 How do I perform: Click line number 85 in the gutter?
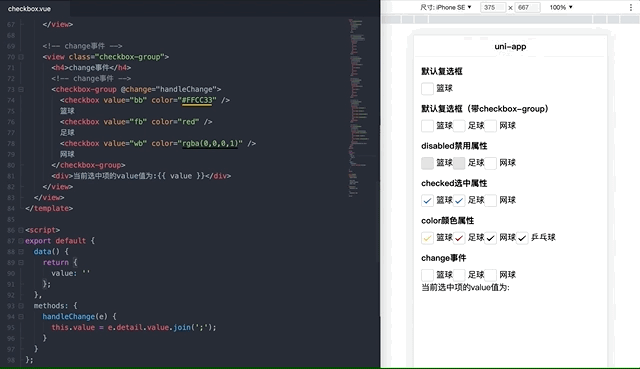(11, 219)
